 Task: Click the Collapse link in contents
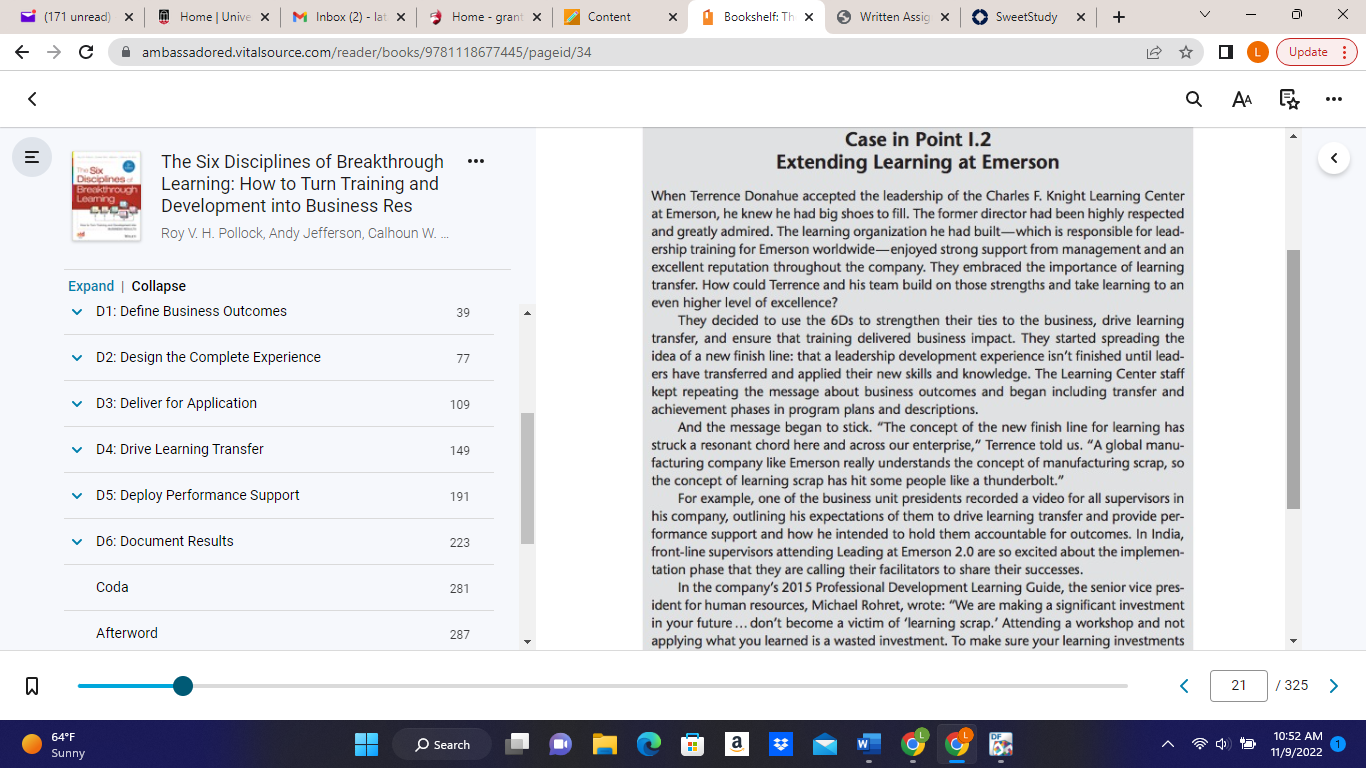(159, 286)
